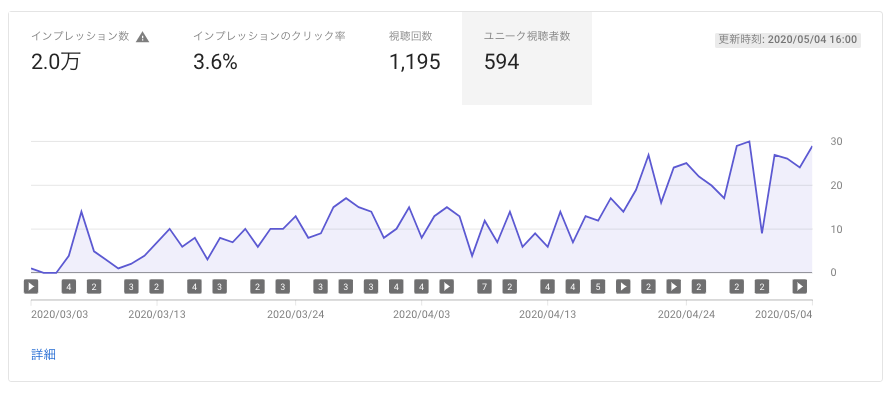Open the 詳細 link
Viewport: 896px width, 394px height.
pyautogui.click(x=43, y=354)
